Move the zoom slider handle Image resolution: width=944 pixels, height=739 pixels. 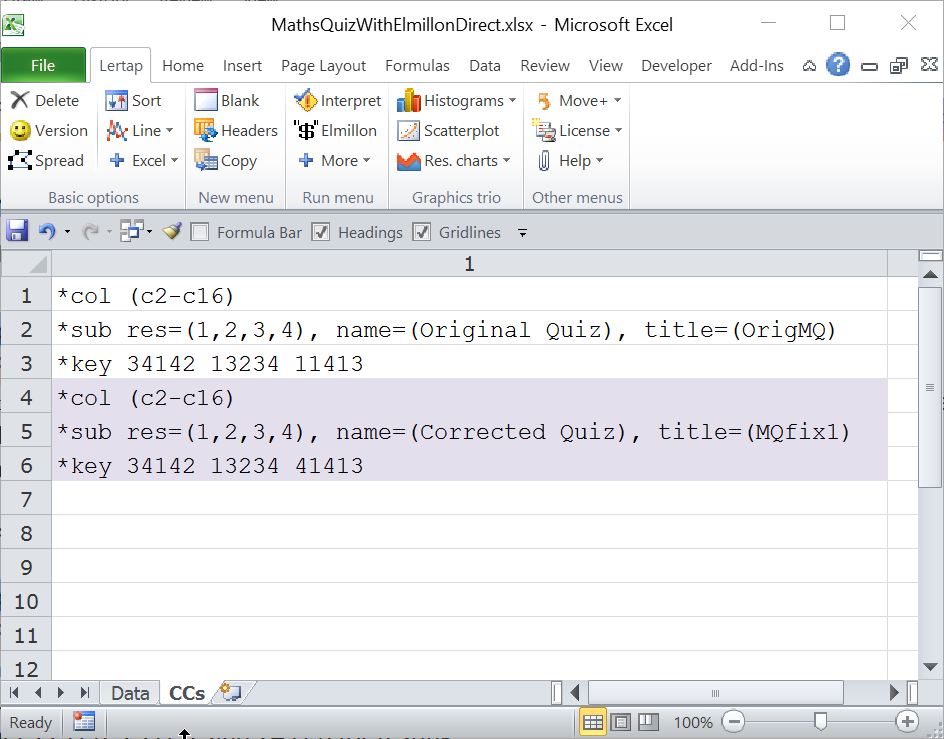820,721
